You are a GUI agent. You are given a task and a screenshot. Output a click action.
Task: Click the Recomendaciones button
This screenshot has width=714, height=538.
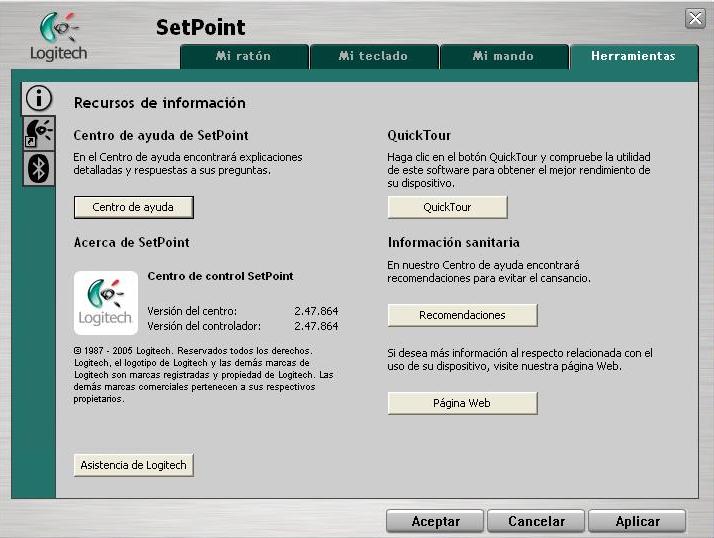pyautogui.click(x=462, y=315)
